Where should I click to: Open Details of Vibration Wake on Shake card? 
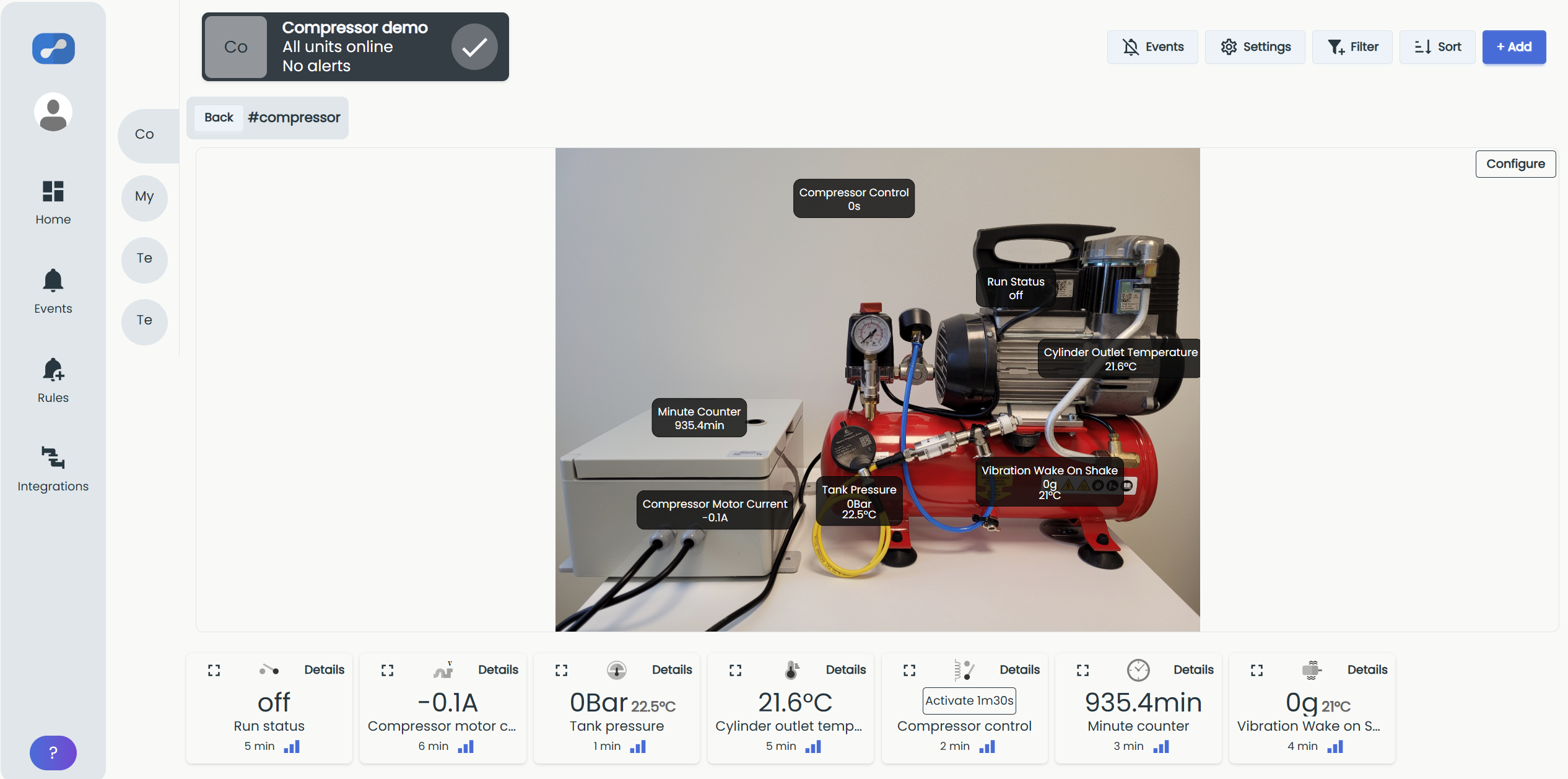coord(1368,670)
